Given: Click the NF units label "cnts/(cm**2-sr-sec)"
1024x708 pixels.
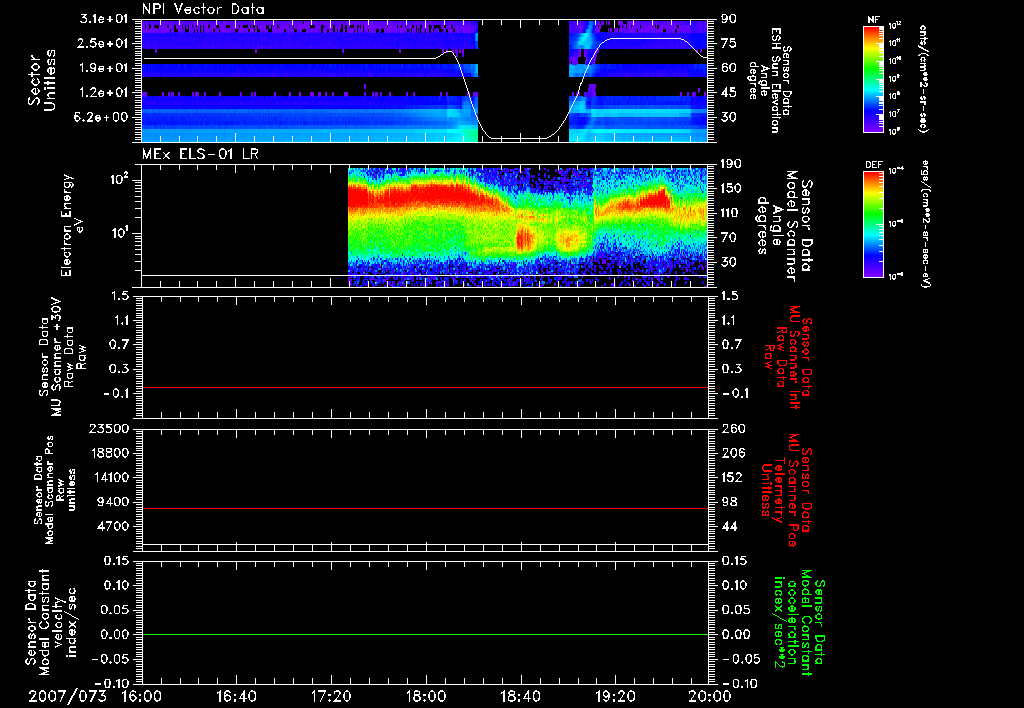Looking at the screenshot, I should click(x=922, y=78).
